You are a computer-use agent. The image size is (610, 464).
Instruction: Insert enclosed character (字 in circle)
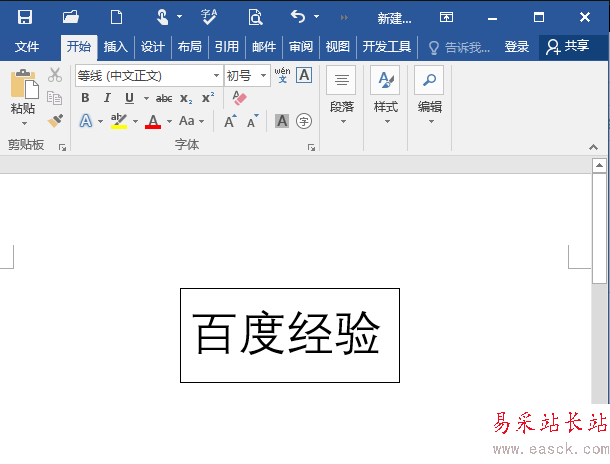coord(304,121)
